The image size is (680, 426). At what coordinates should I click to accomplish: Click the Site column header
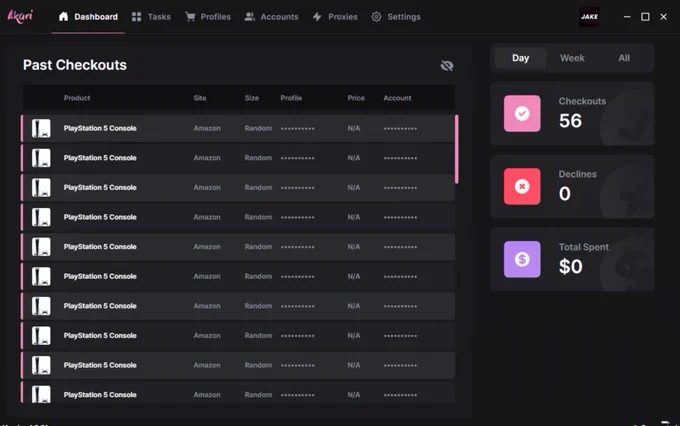coord(200,98)
